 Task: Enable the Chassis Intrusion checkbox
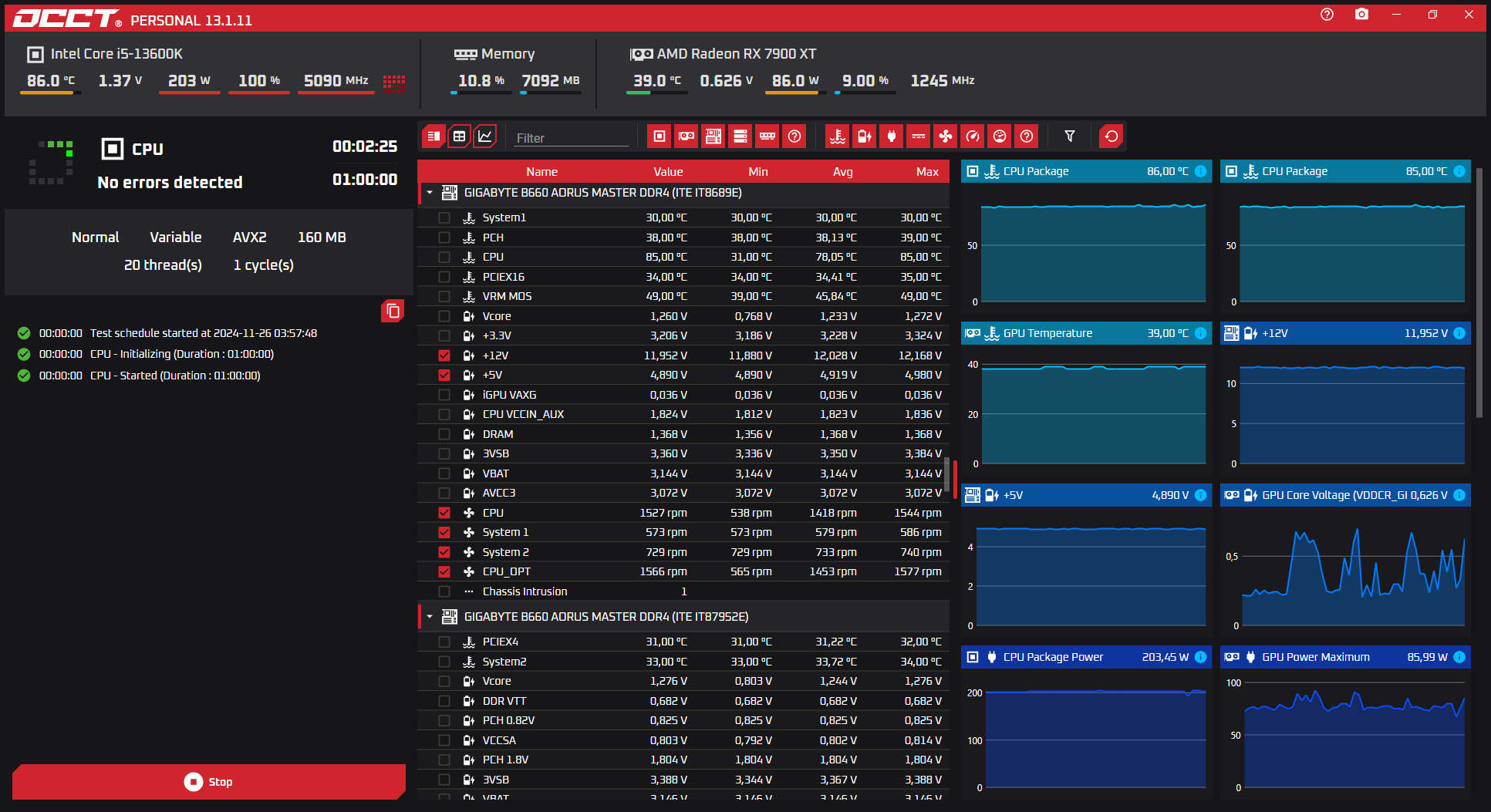(x=444, y=591)
